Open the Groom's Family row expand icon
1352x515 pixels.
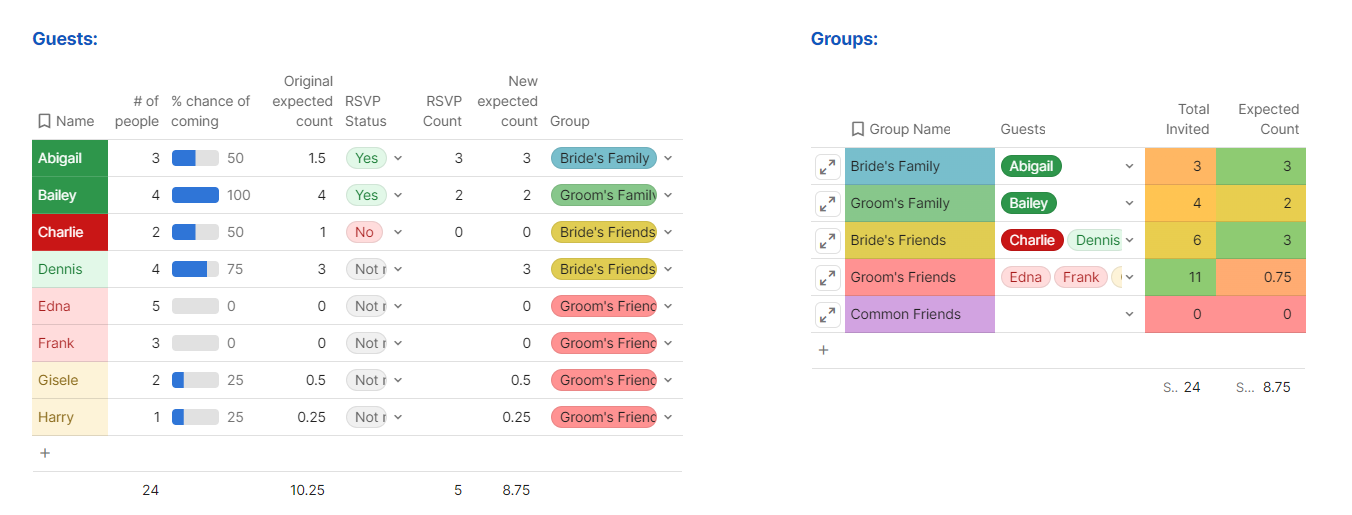pos(827,204)
